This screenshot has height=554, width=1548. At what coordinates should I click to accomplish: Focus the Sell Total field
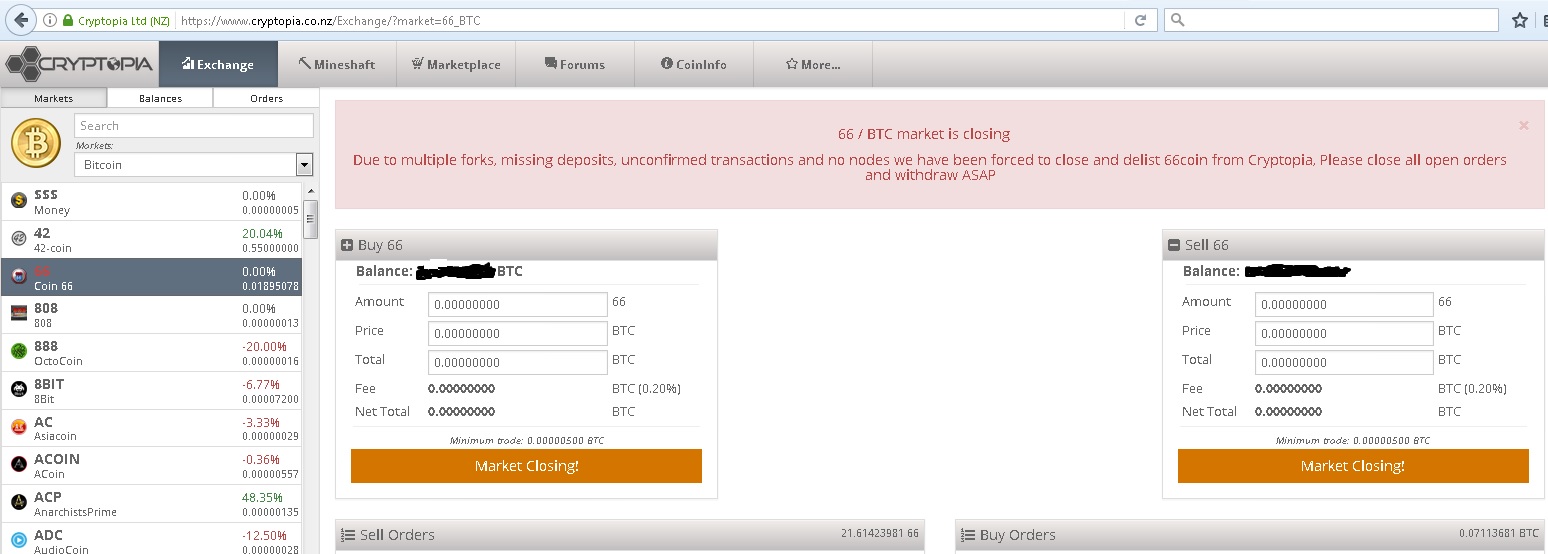[1344, 362]
